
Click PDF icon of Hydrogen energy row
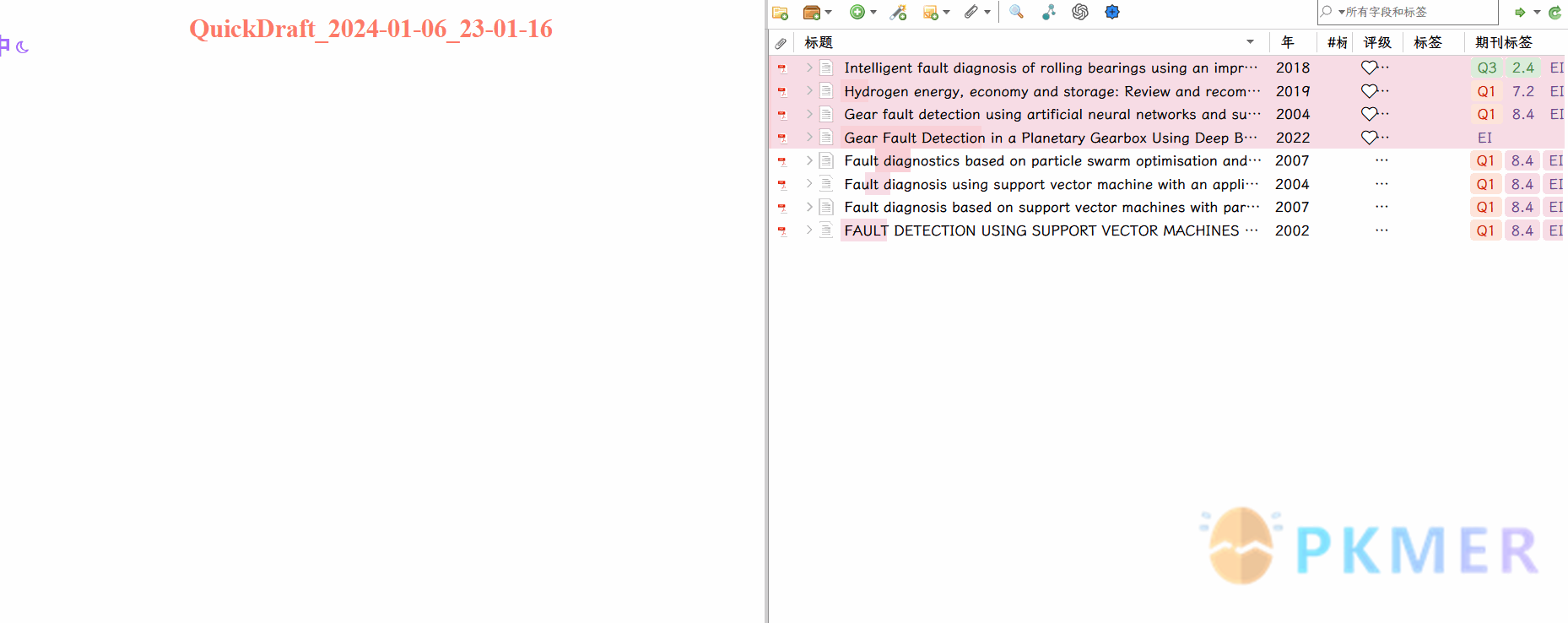tap(782, 92)
